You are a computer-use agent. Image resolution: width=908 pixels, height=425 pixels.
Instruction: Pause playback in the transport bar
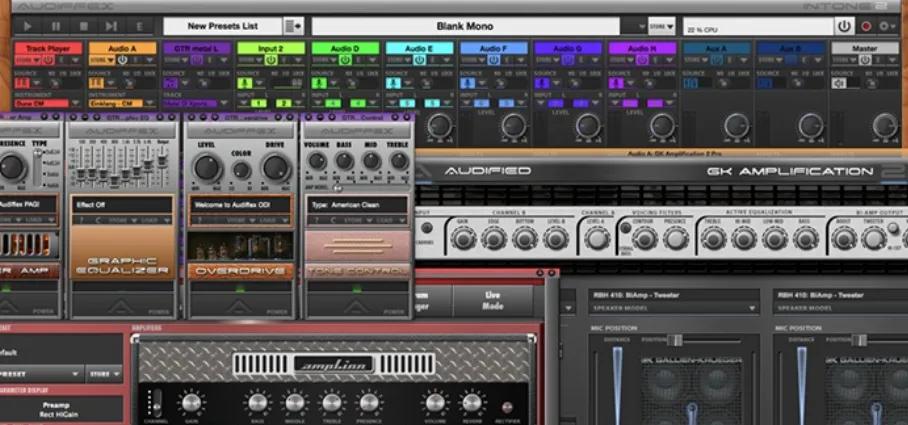point(56,26)
